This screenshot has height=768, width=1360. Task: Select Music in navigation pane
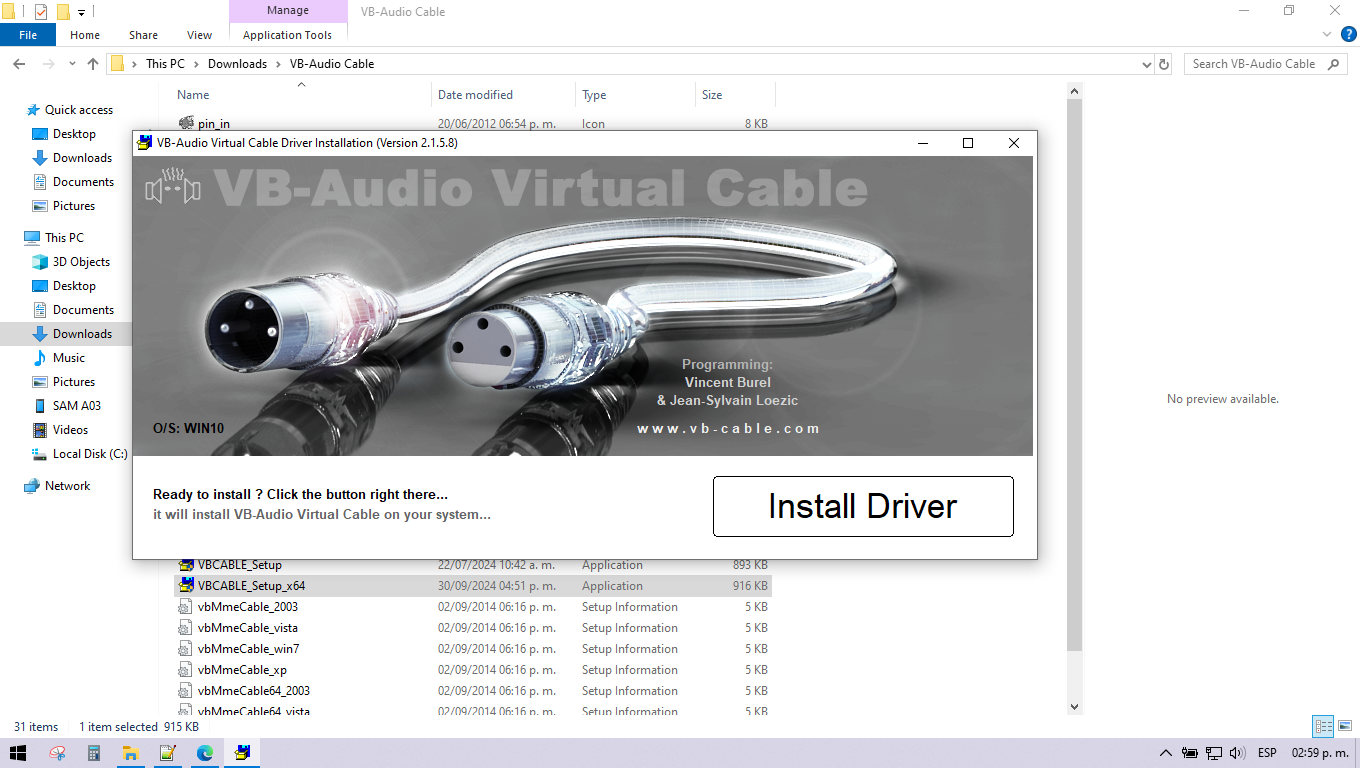pos(69,358)
